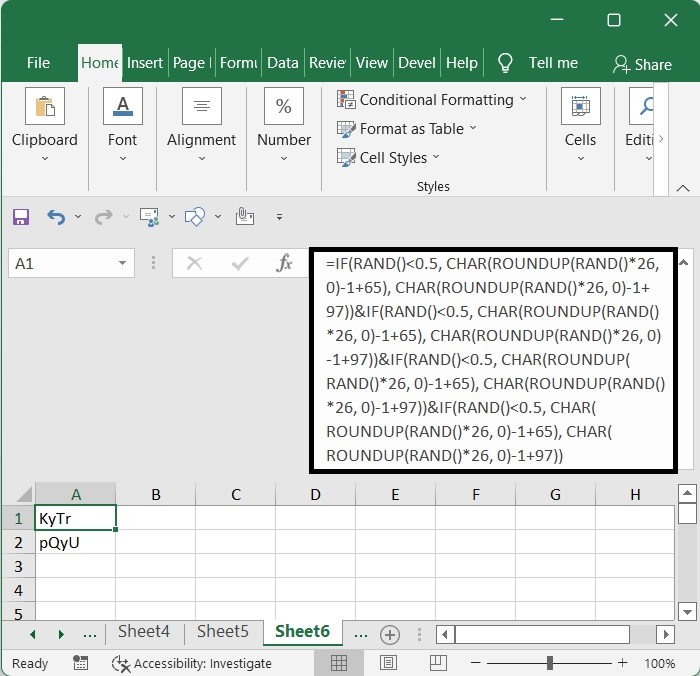This screenshot has width=700, height=676.
Task: Click the Shapes icon in Quick Access toolbar
Action: (196, 216)
